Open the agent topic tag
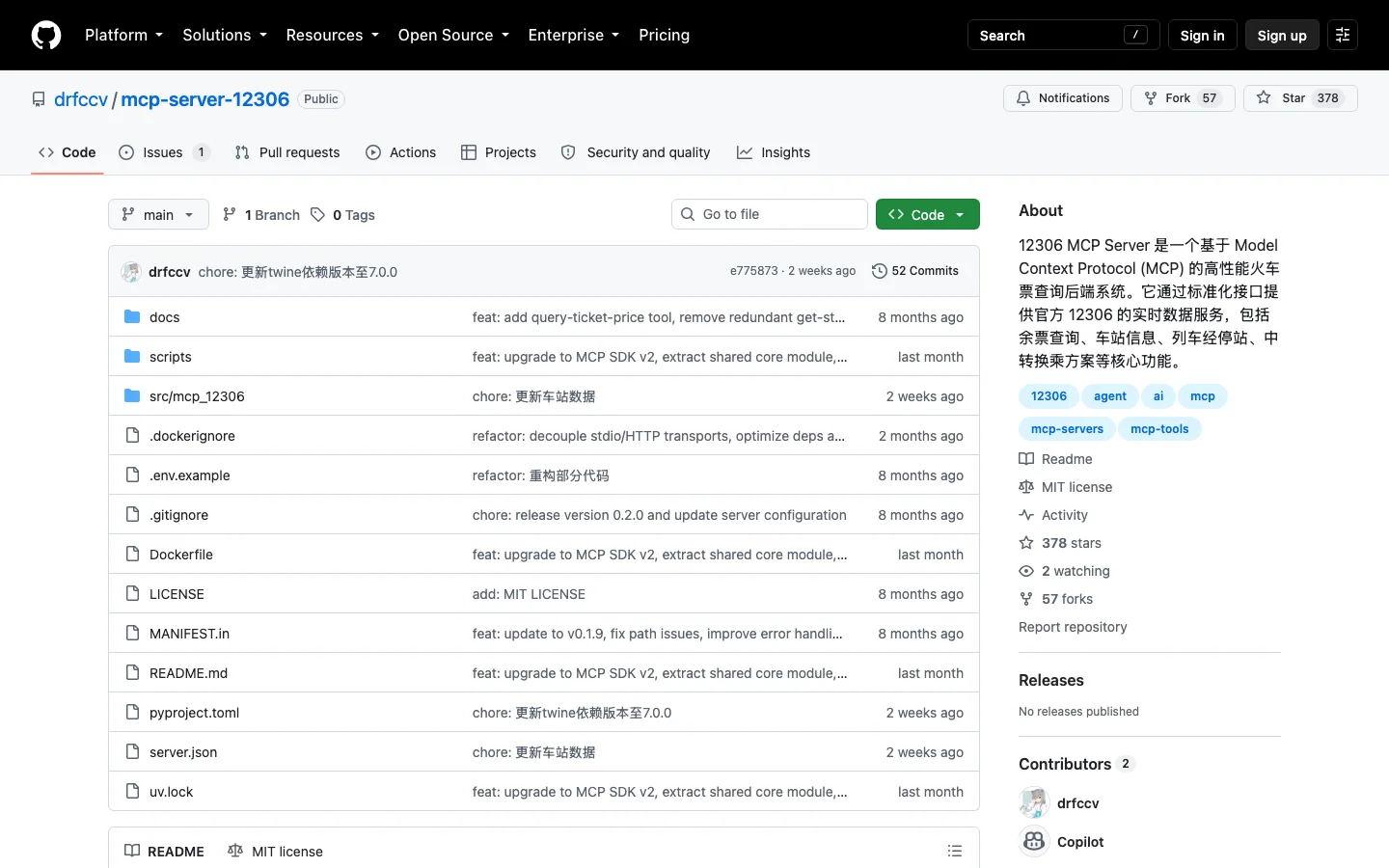The height and width of the screenshot is (868, 1389). coord(1110,396)
